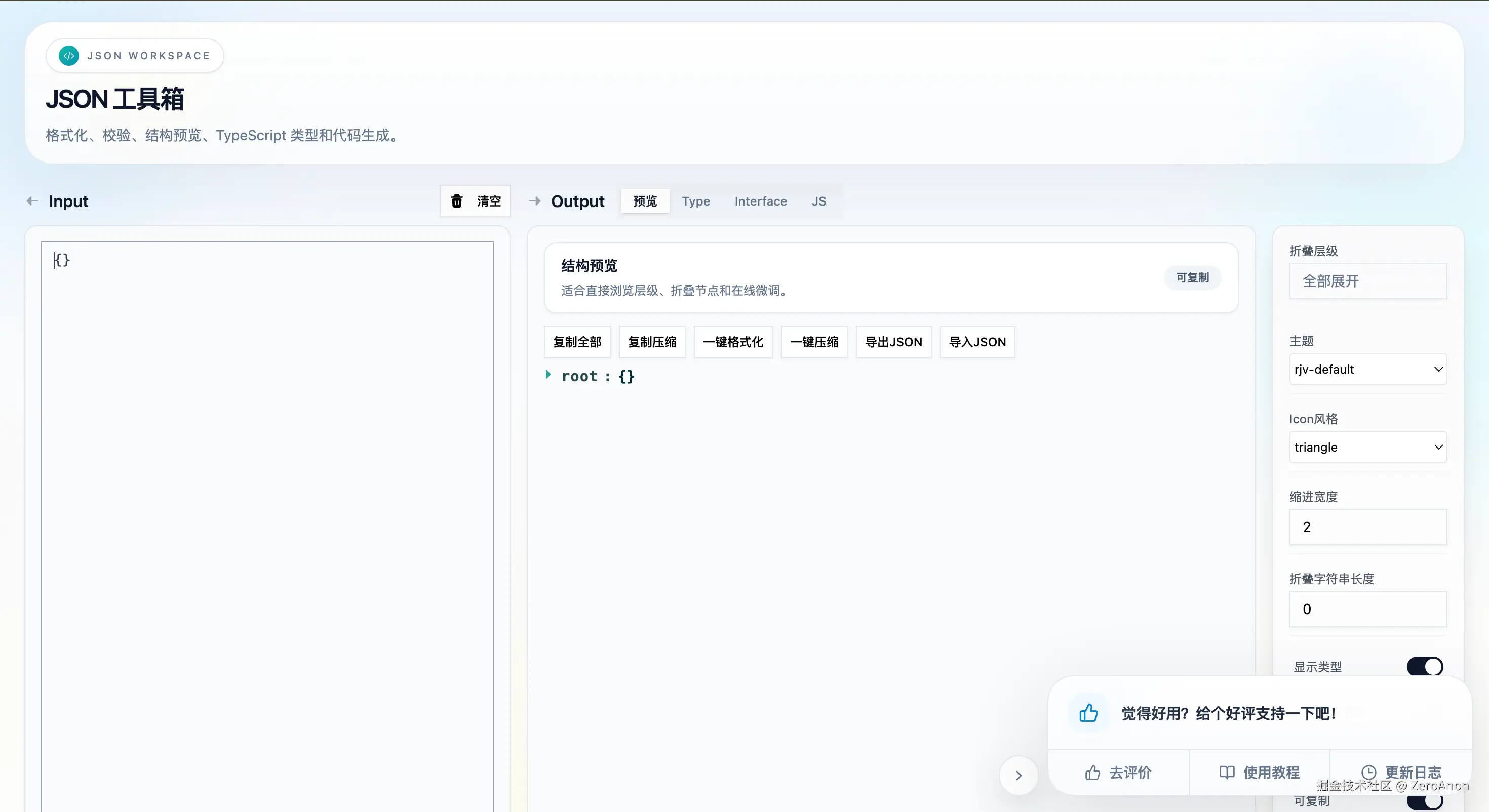Click the 一键格式化 button

point(732,342)
